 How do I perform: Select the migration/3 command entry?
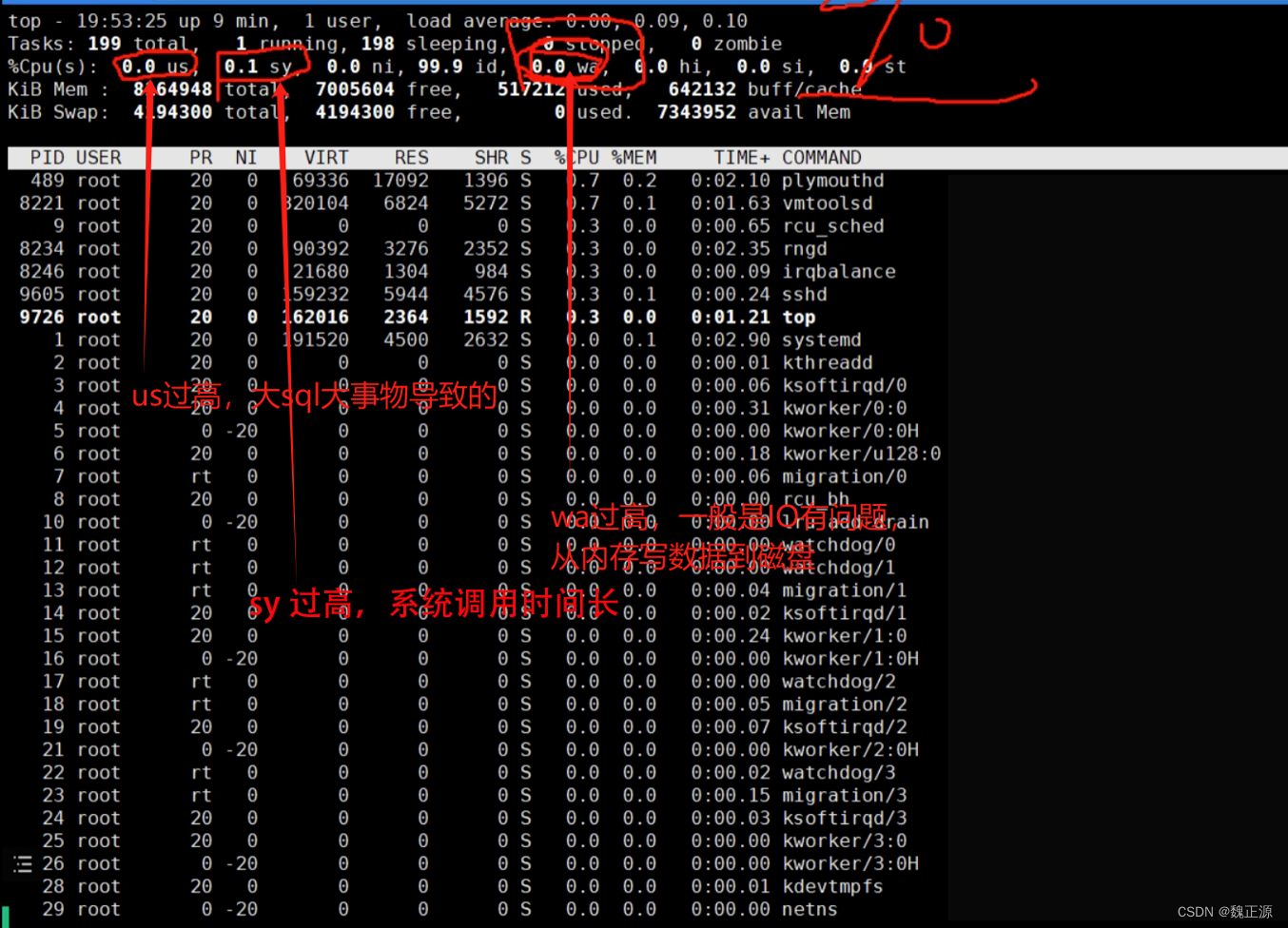click(845, 796)
